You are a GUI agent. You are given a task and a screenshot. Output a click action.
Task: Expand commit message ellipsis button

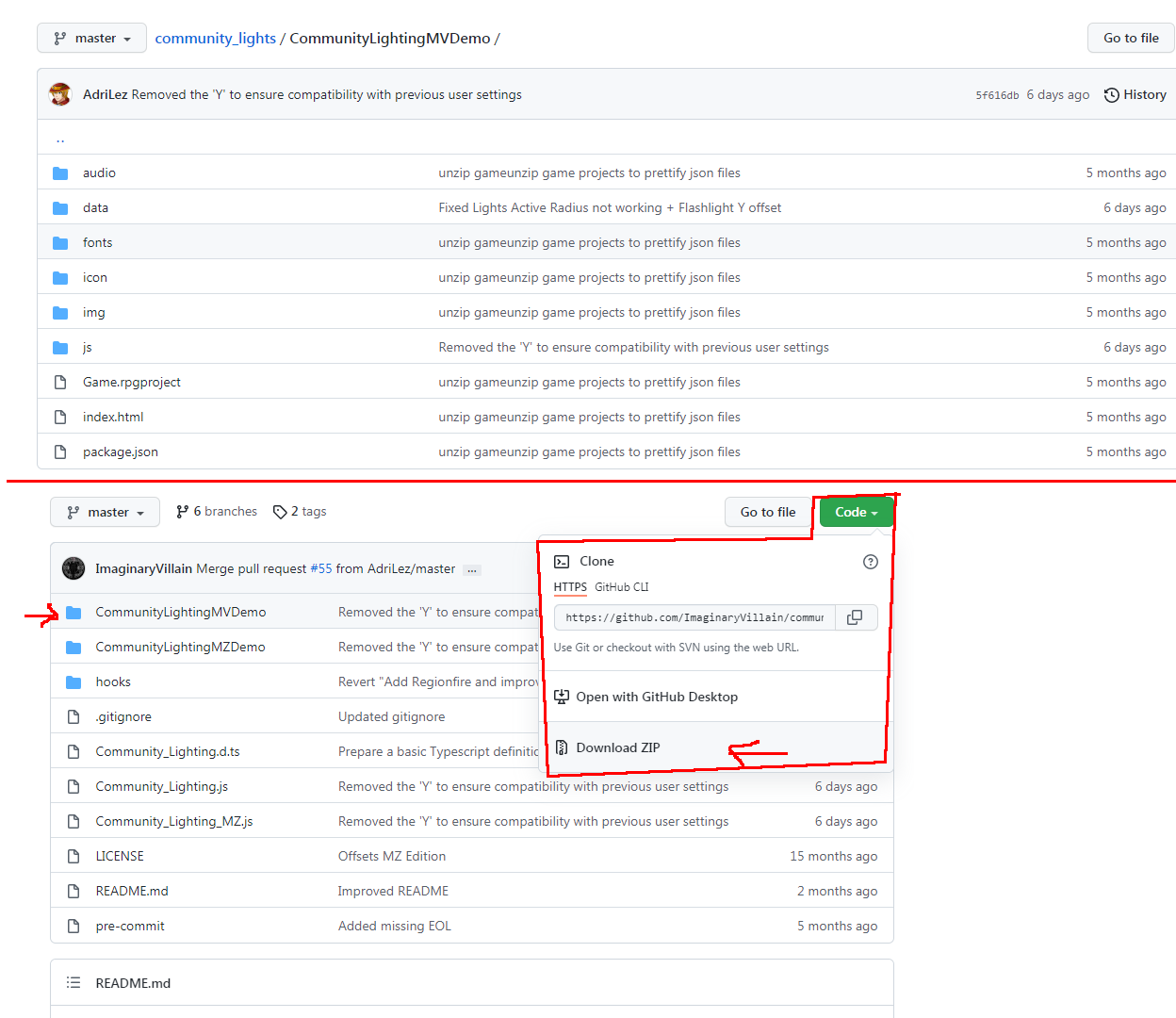pos(472,569)
